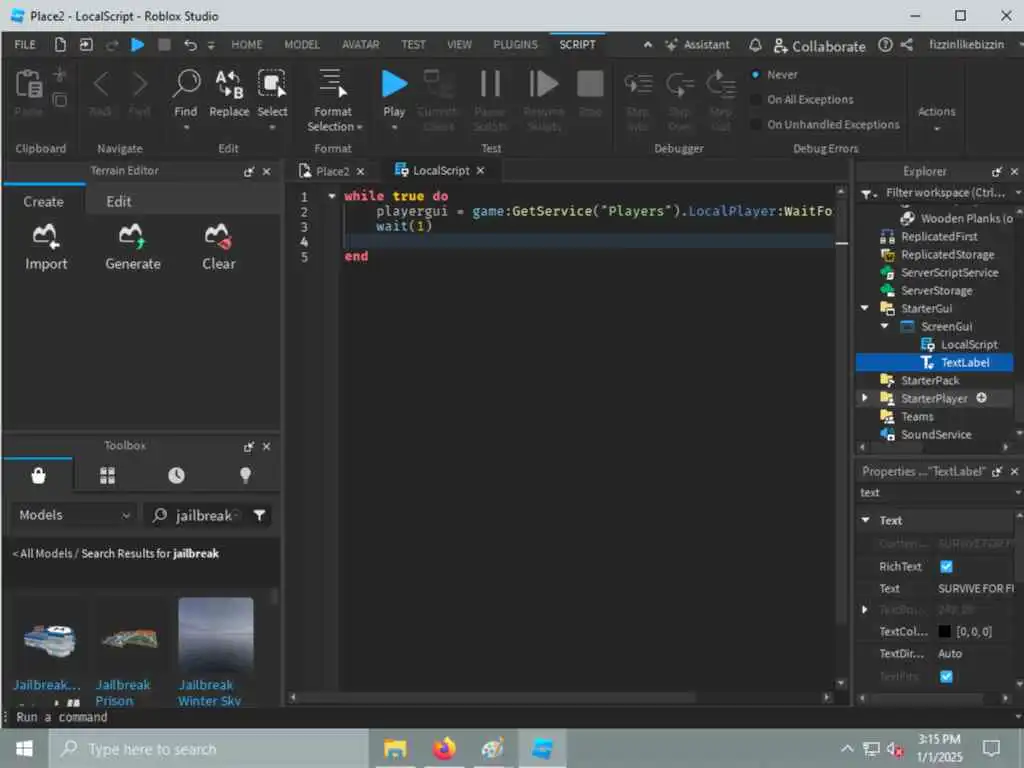Select LocalScript in Explorer tree

(968, 344)
